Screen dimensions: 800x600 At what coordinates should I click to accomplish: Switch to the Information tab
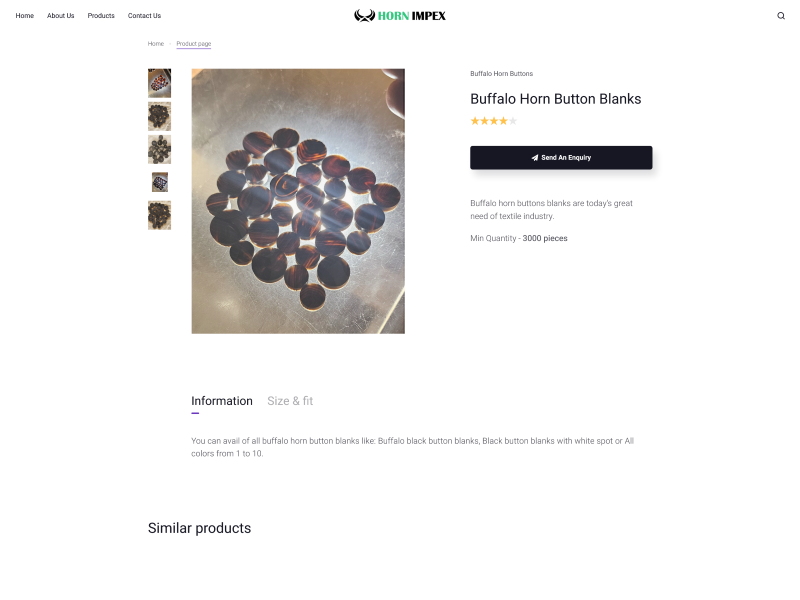tap(222, 401)
